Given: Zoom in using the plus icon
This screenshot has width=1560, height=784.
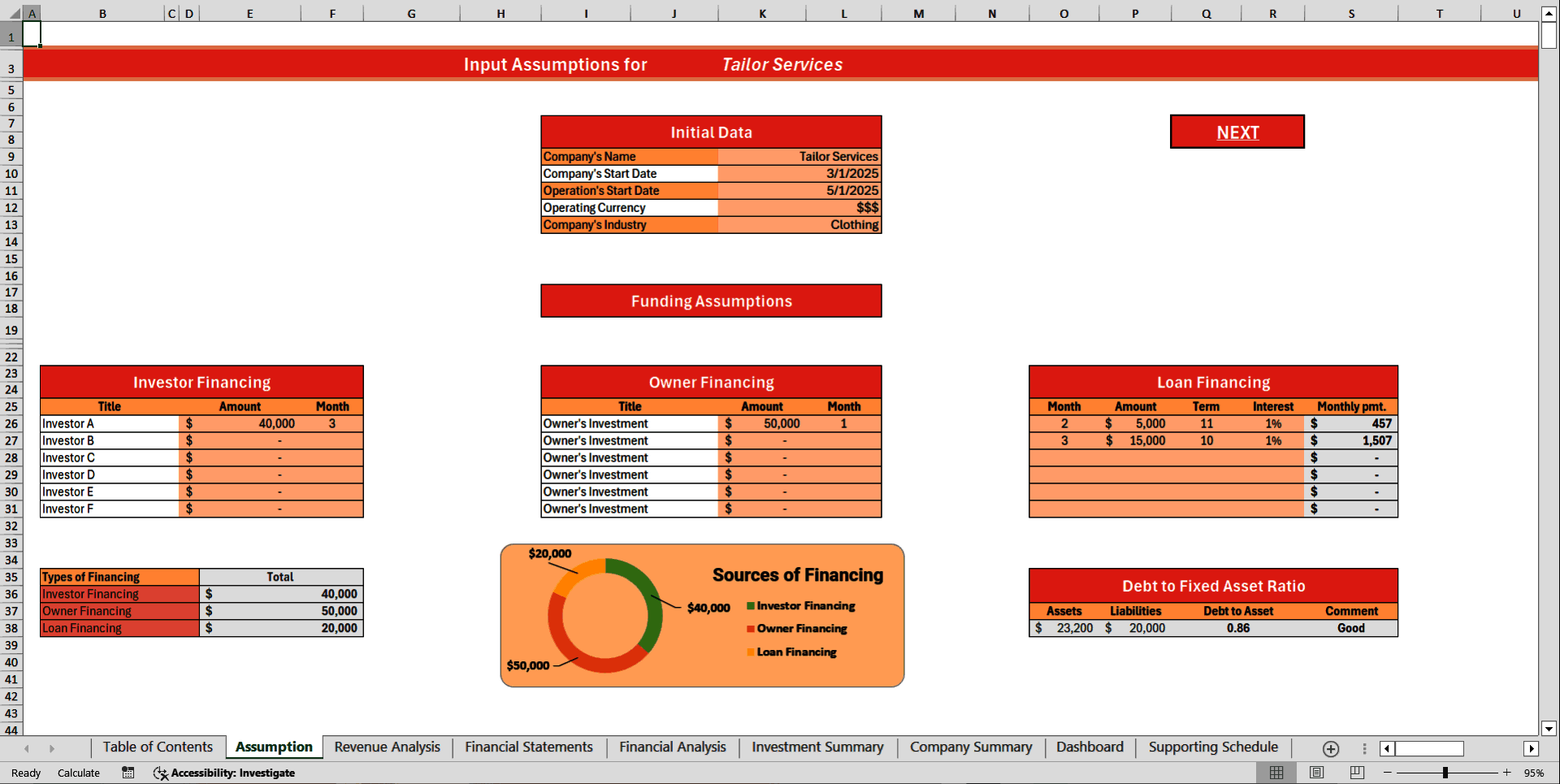Looking at the screenshot, I should 1507,773.
